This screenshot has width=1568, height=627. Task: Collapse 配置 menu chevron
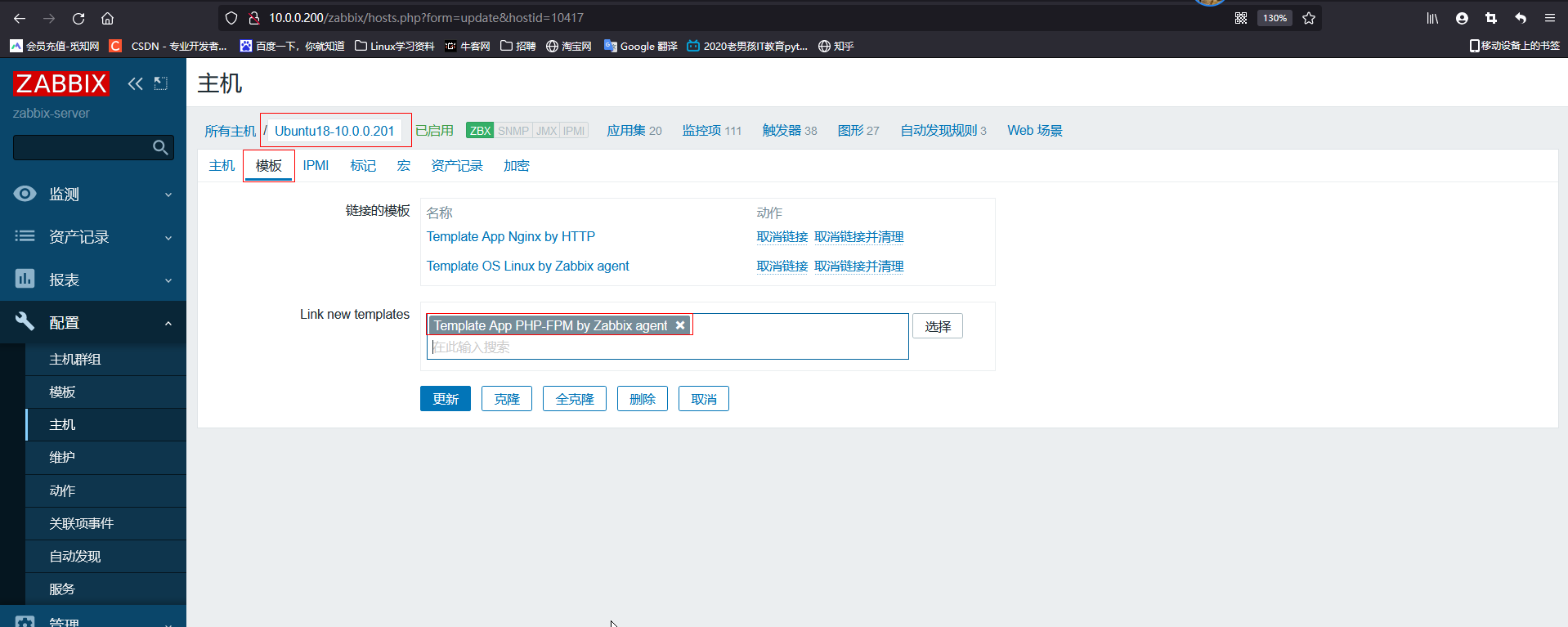[x=168, y=323]
